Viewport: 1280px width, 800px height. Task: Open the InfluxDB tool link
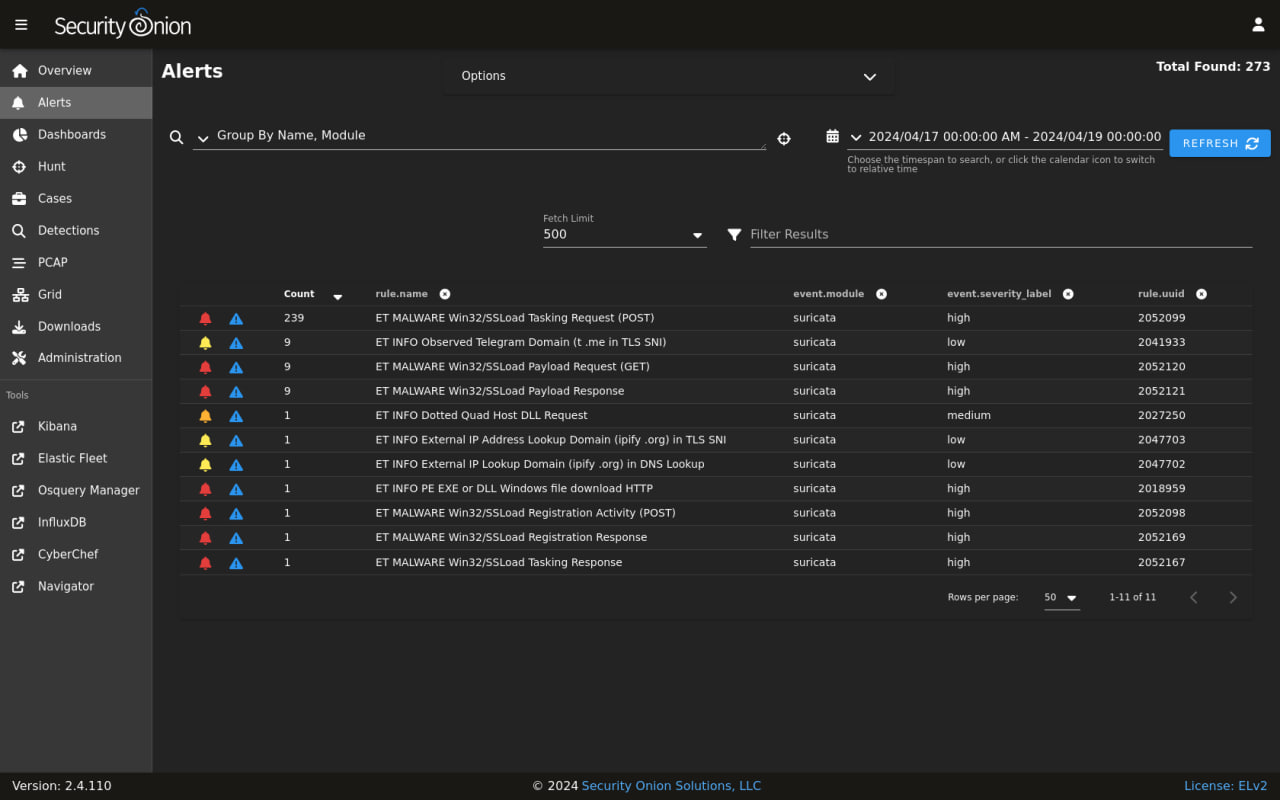tap(76, 523)
